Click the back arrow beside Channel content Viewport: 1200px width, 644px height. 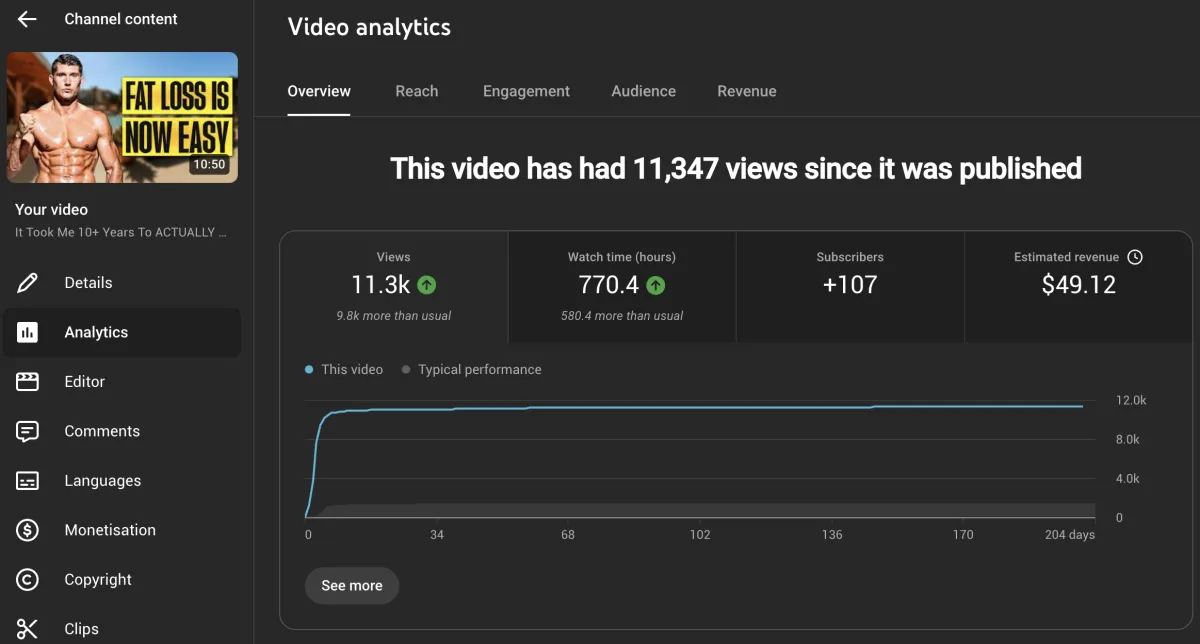coord(27,19)
